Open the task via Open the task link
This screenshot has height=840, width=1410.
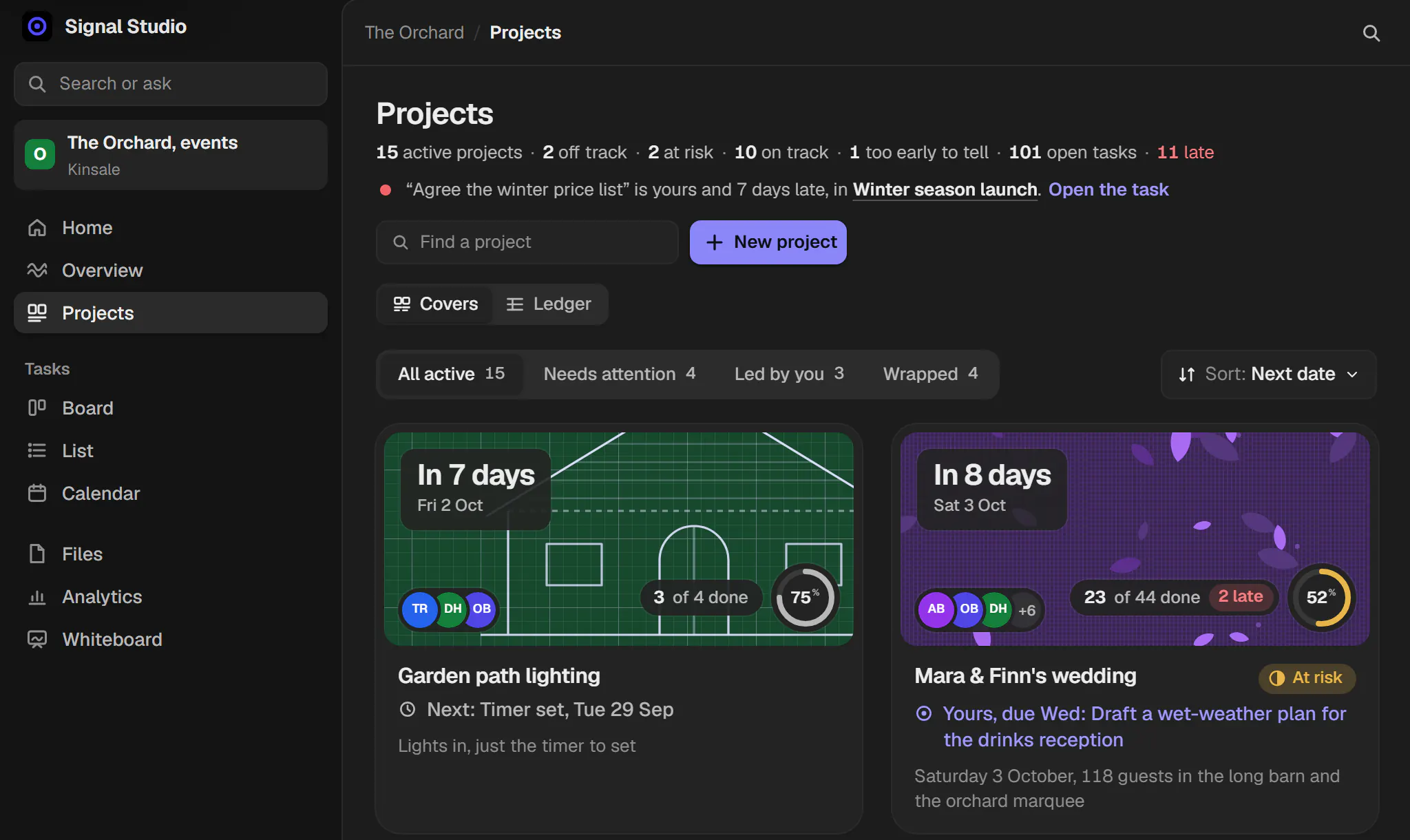[x=1108, y=189]
